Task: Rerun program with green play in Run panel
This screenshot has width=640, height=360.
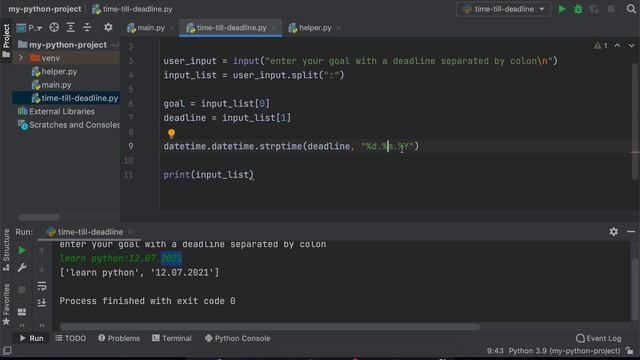Action: (x=22, y=250)
